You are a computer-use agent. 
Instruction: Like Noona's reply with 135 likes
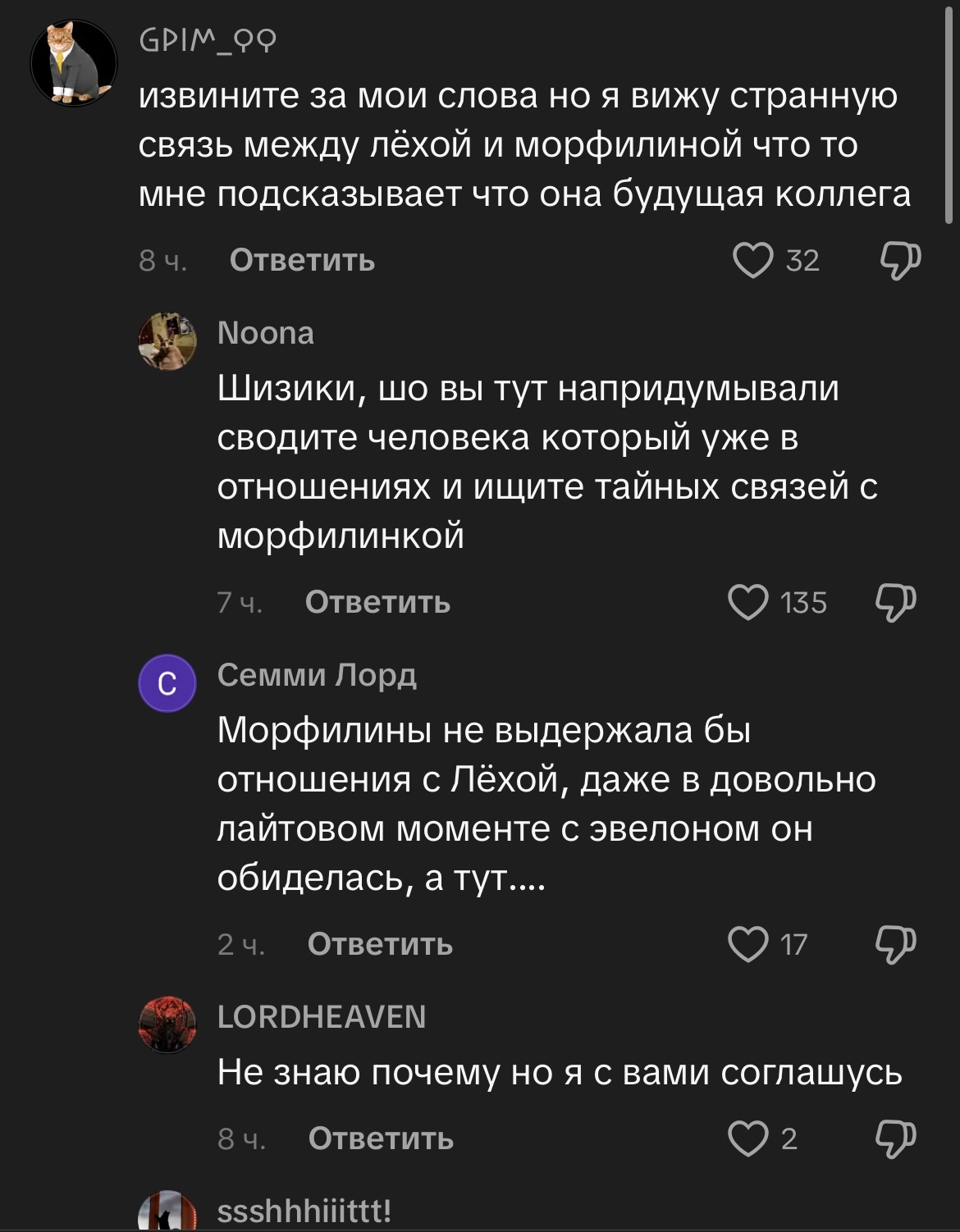point(748,603)
